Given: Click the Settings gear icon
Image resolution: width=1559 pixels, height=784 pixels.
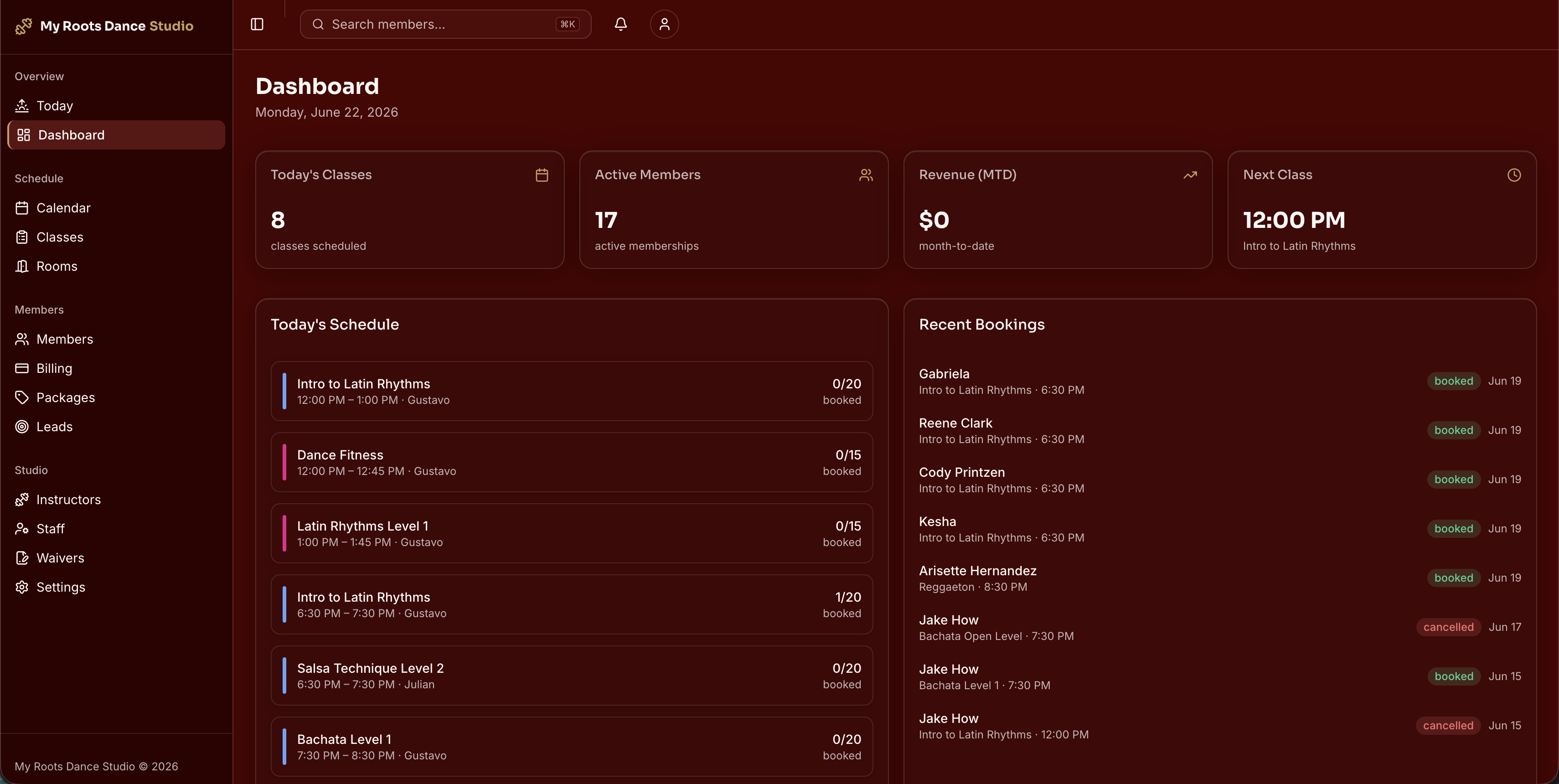Looking at the screenshot, I should 22,587.
